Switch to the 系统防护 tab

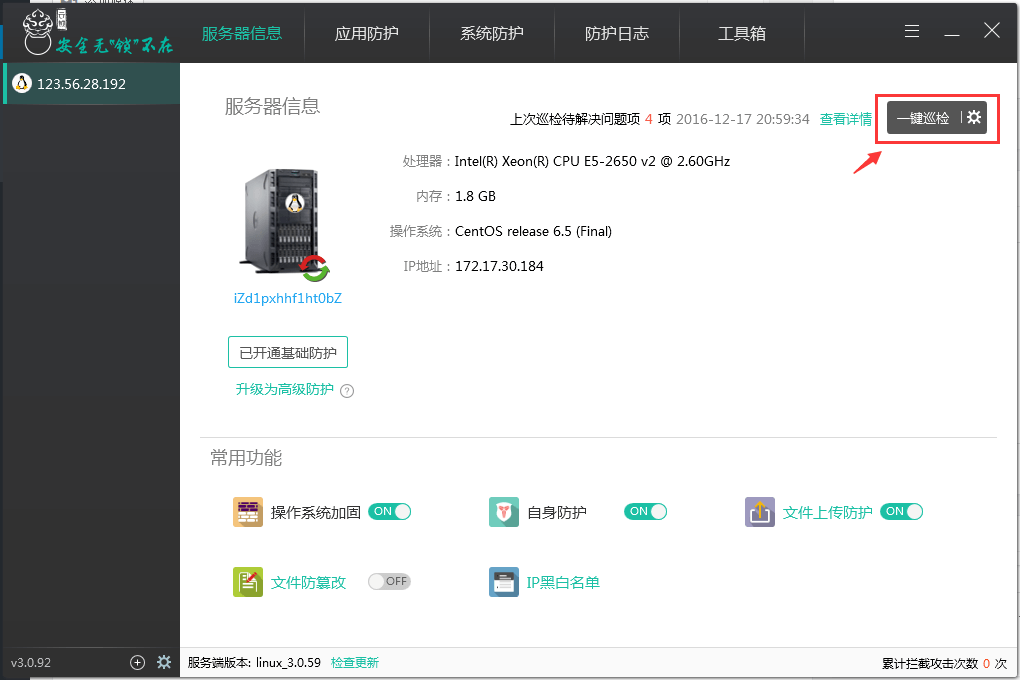(491, 31)
